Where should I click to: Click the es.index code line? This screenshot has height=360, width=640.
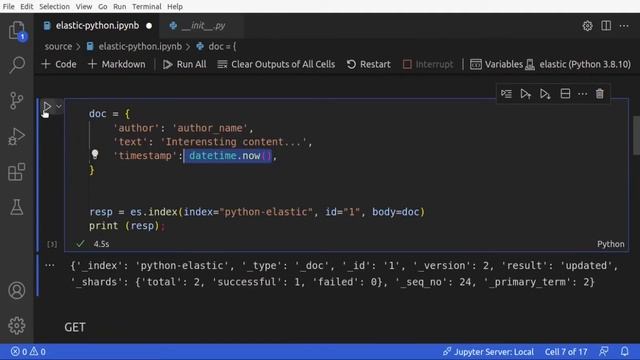pyautogui.click(x=257, y=212)
